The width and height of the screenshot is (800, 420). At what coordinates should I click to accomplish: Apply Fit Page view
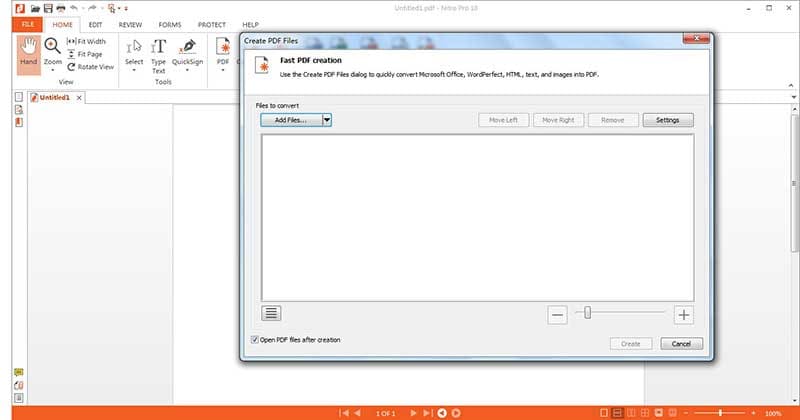pos(85,54)
